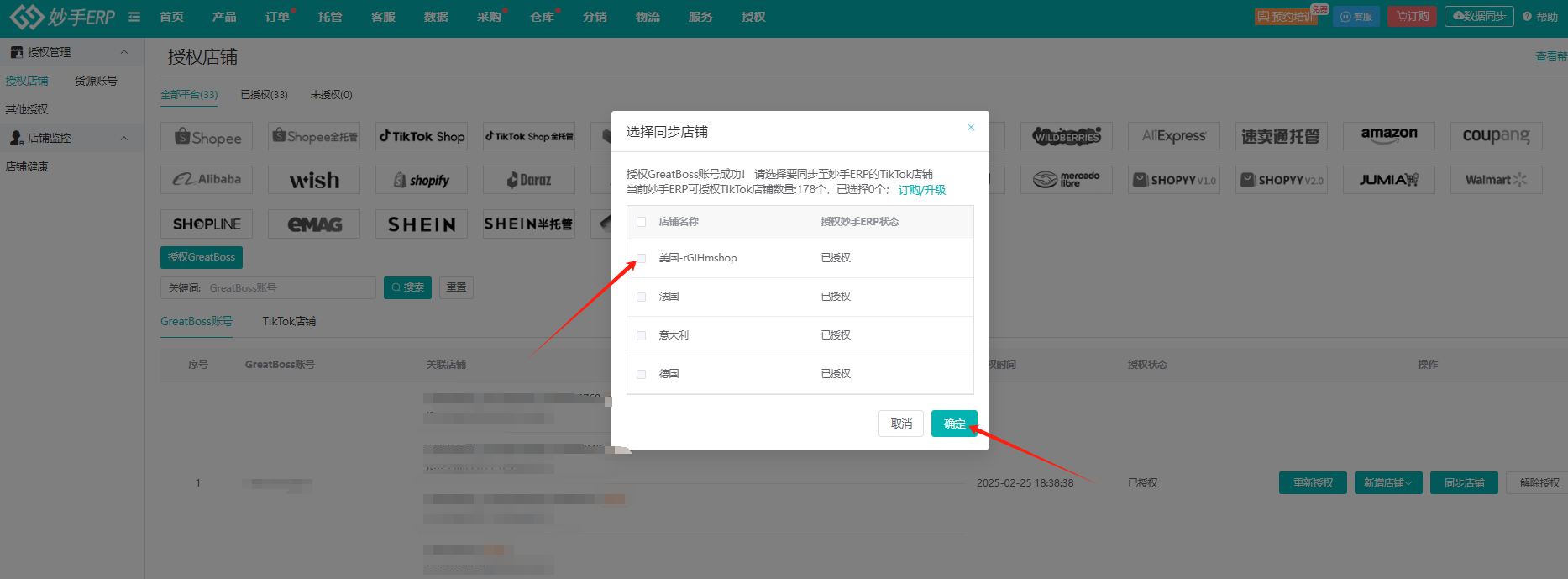Select the Shopify platform tile
Viewport: 1568px width, 579px height.
422,180
